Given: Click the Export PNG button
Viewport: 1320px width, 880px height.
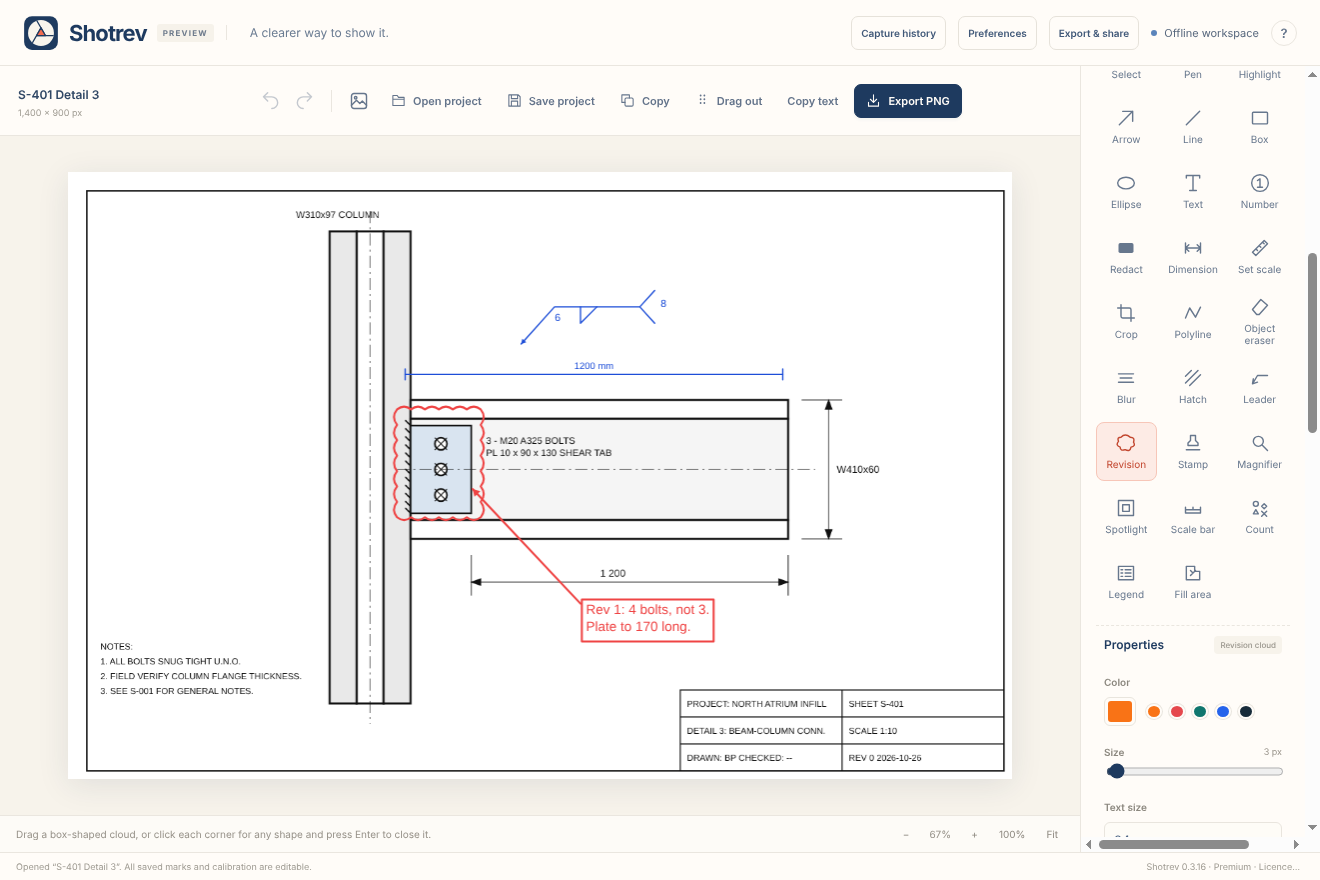Looking at the screenshot, I should click(x=908, y=101).
